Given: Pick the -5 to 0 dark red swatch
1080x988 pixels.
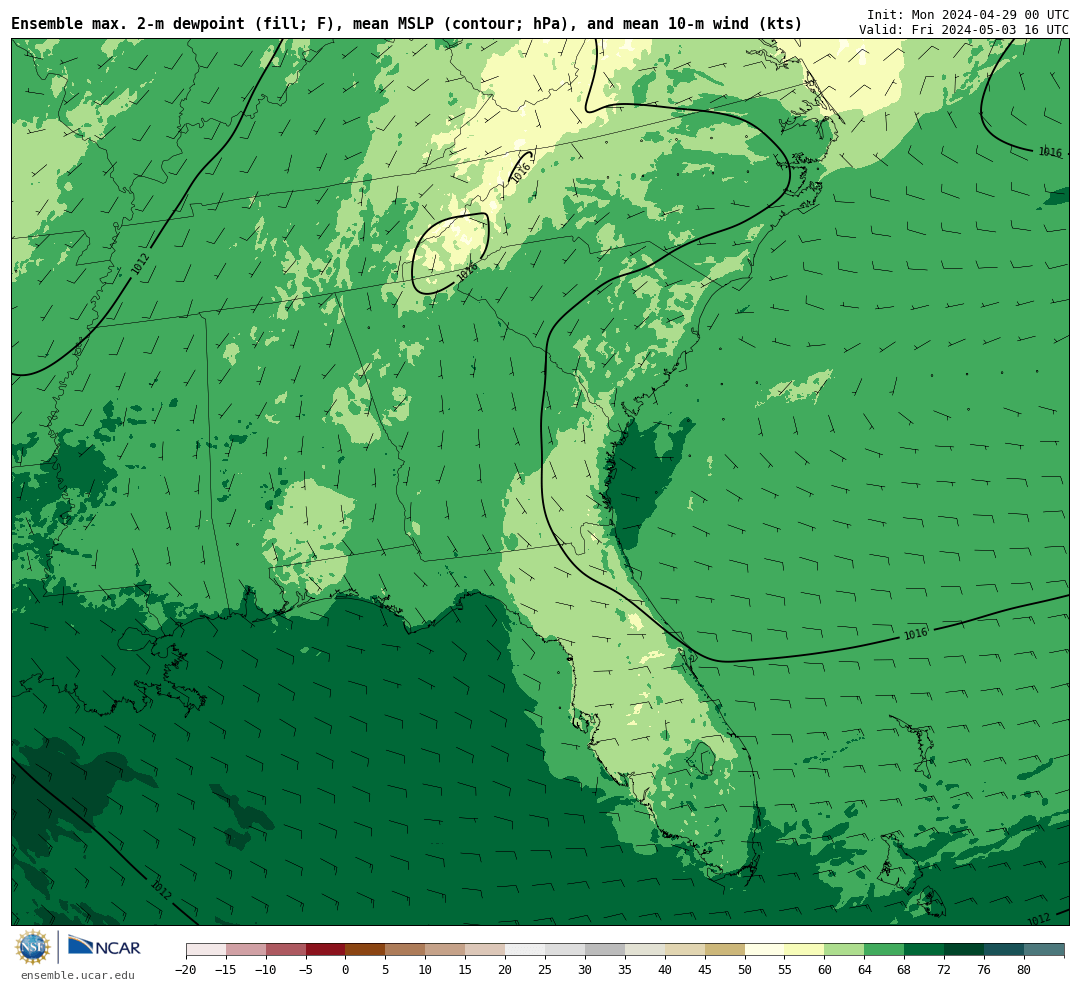Looking at the screenshot, I should pyautogui.click(x=326, y=950).
